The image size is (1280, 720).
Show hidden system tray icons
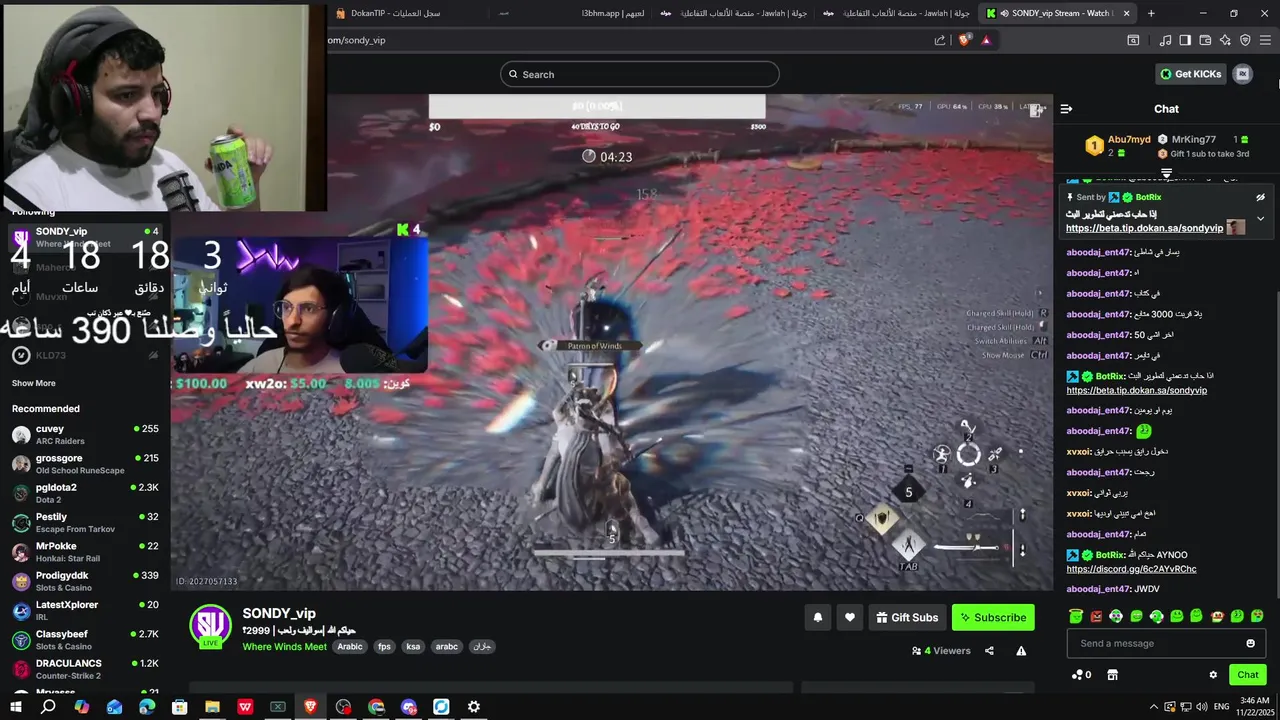1153,706
